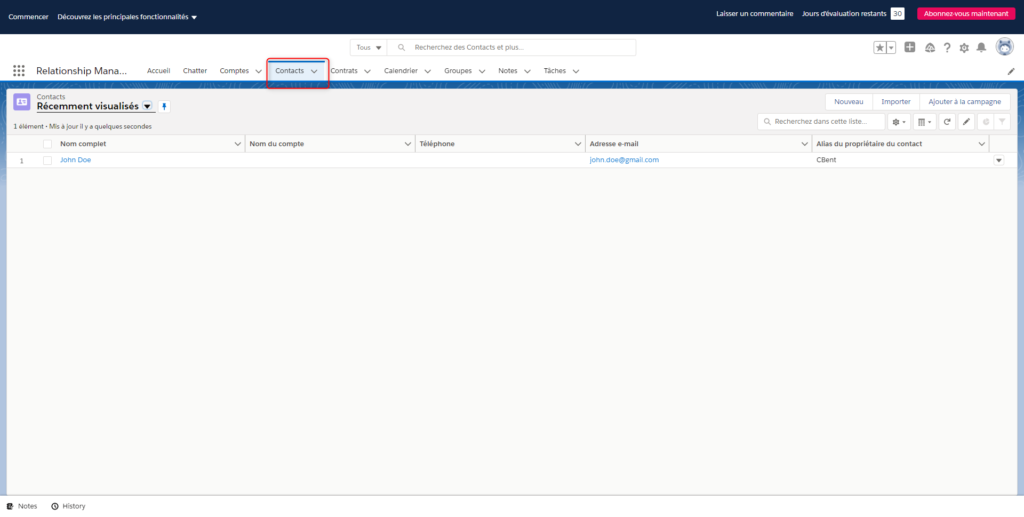
Task: Open the global actions plus icon
Action: tap(910, 47)
